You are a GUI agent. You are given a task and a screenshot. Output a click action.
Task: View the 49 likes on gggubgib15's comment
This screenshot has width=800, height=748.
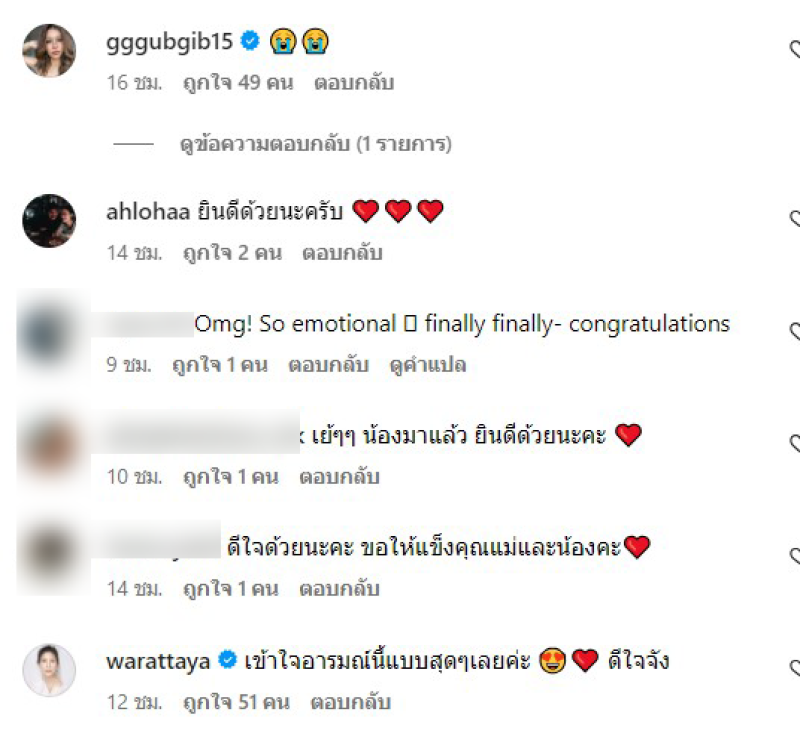tap(238, 83)
